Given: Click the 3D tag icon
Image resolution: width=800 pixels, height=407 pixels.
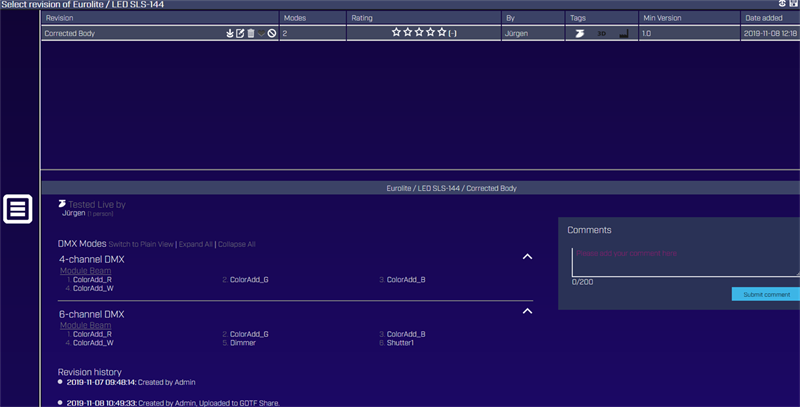Looking at the screenshot, I should (602, 34).
